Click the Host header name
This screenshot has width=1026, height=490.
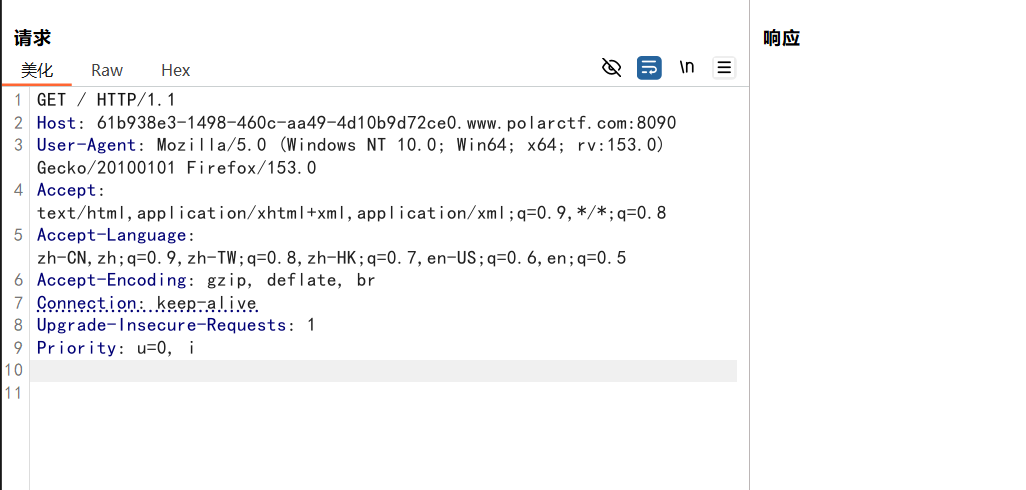tap(56, 122)
